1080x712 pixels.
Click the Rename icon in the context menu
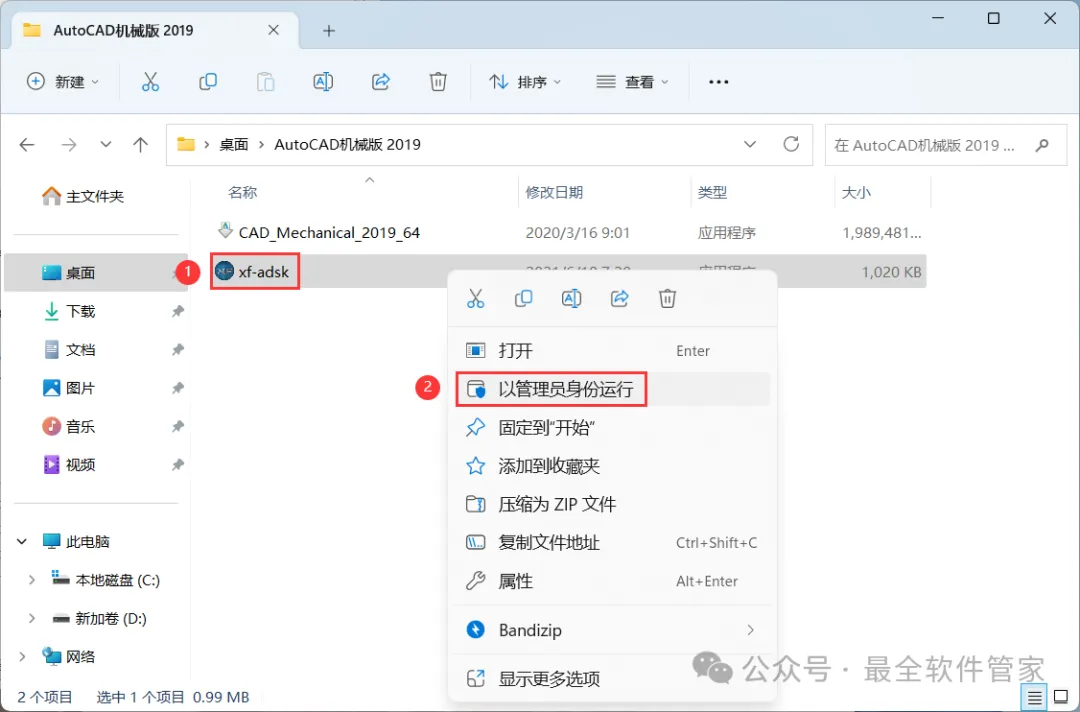pyautogui.click(x=571, y=298)
